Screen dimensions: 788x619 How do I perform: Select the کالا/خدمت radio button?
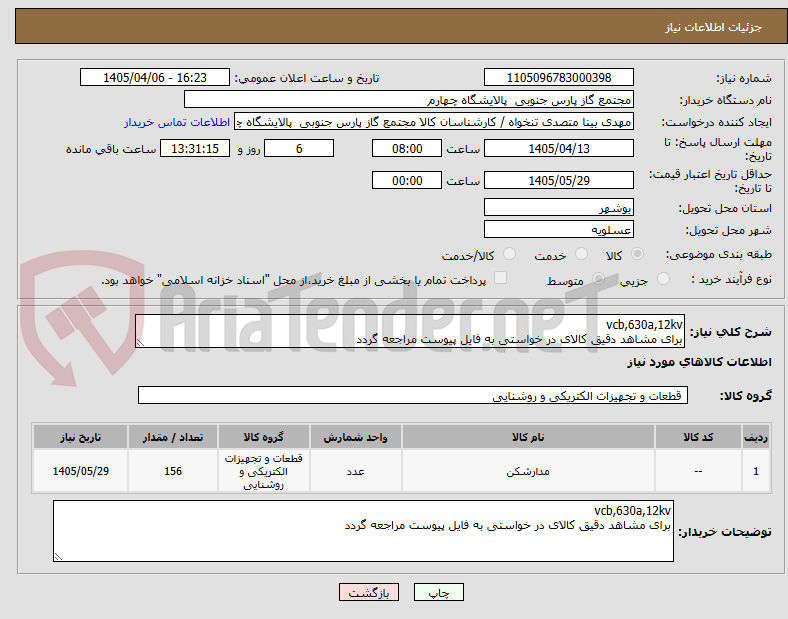coord(509,254)
